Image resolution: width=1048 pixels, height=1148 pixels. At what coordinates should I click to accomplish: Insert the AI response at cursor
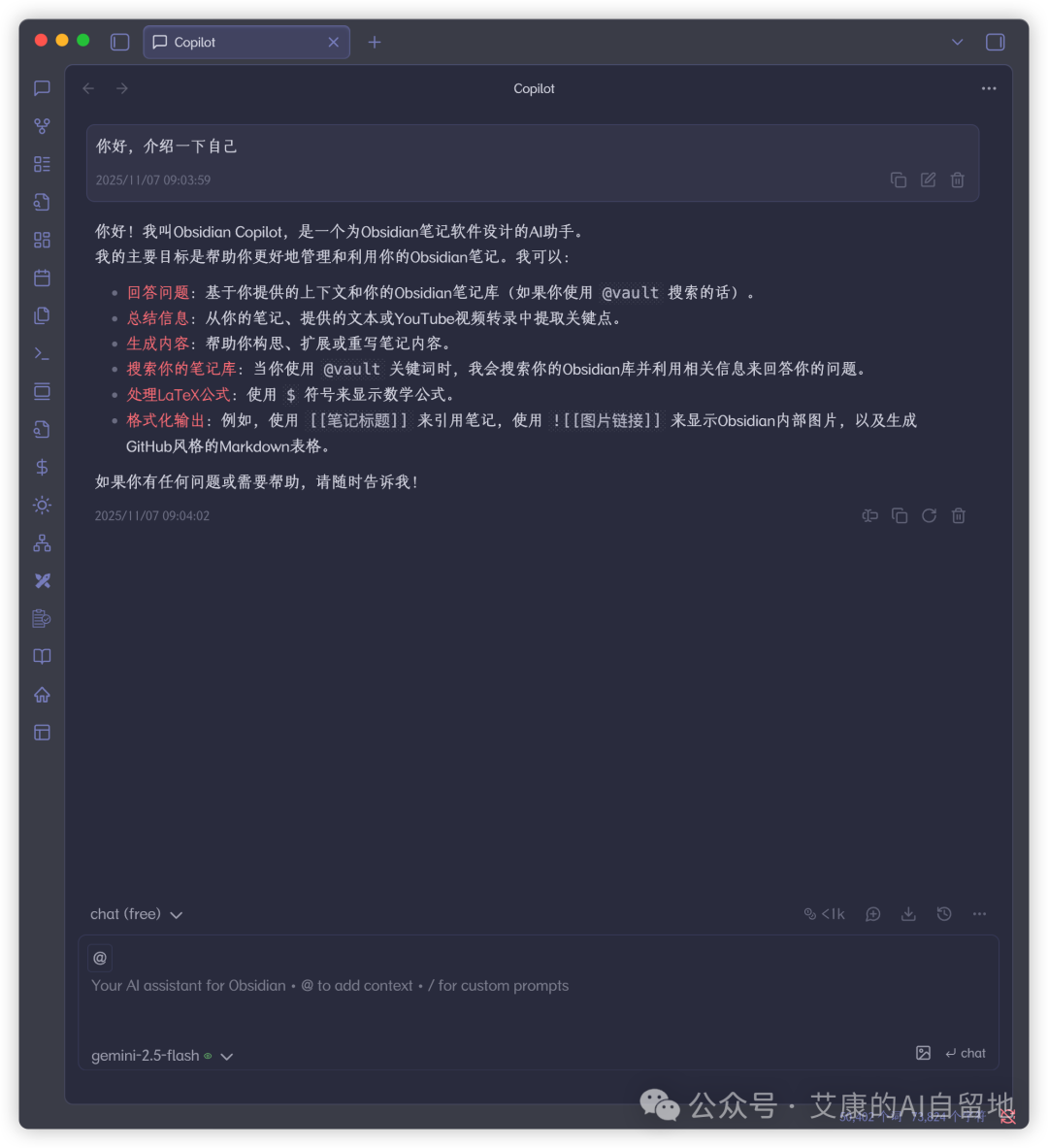coord(870,516)
